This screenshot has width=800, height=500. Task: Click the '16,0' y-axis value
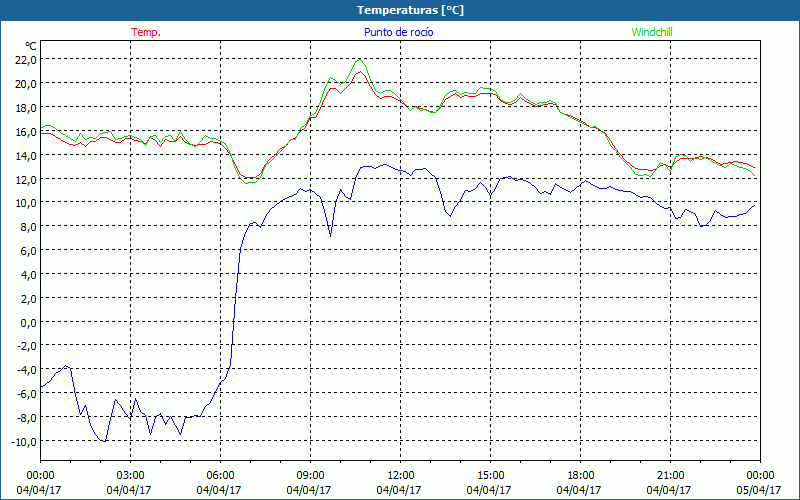pyautogui.click(x=27, y=132)
